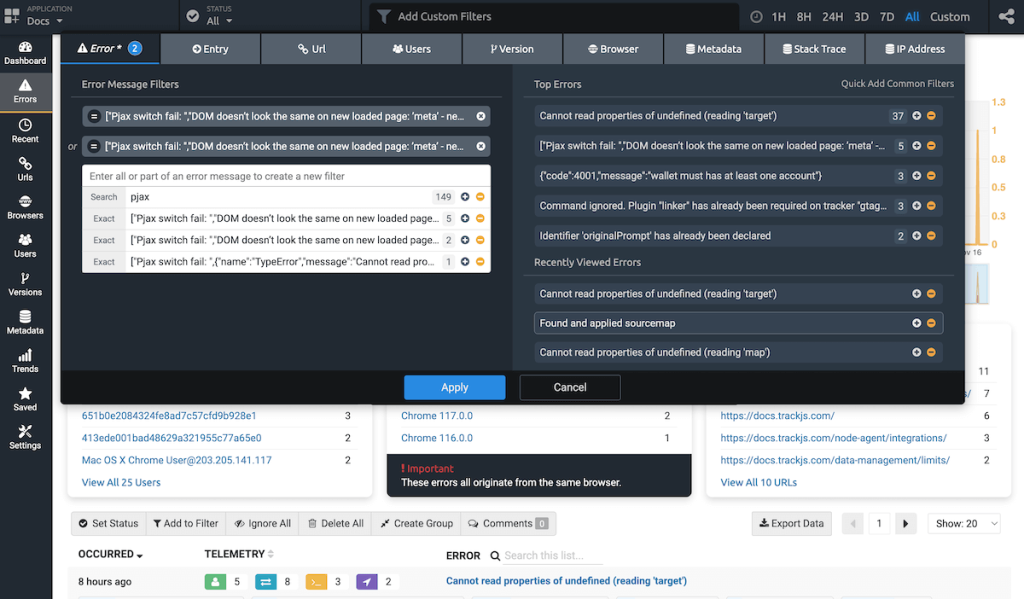The image size is (1024, 599).
Task: Go to Browsers sidebar section
Action: tap(25, 206)
